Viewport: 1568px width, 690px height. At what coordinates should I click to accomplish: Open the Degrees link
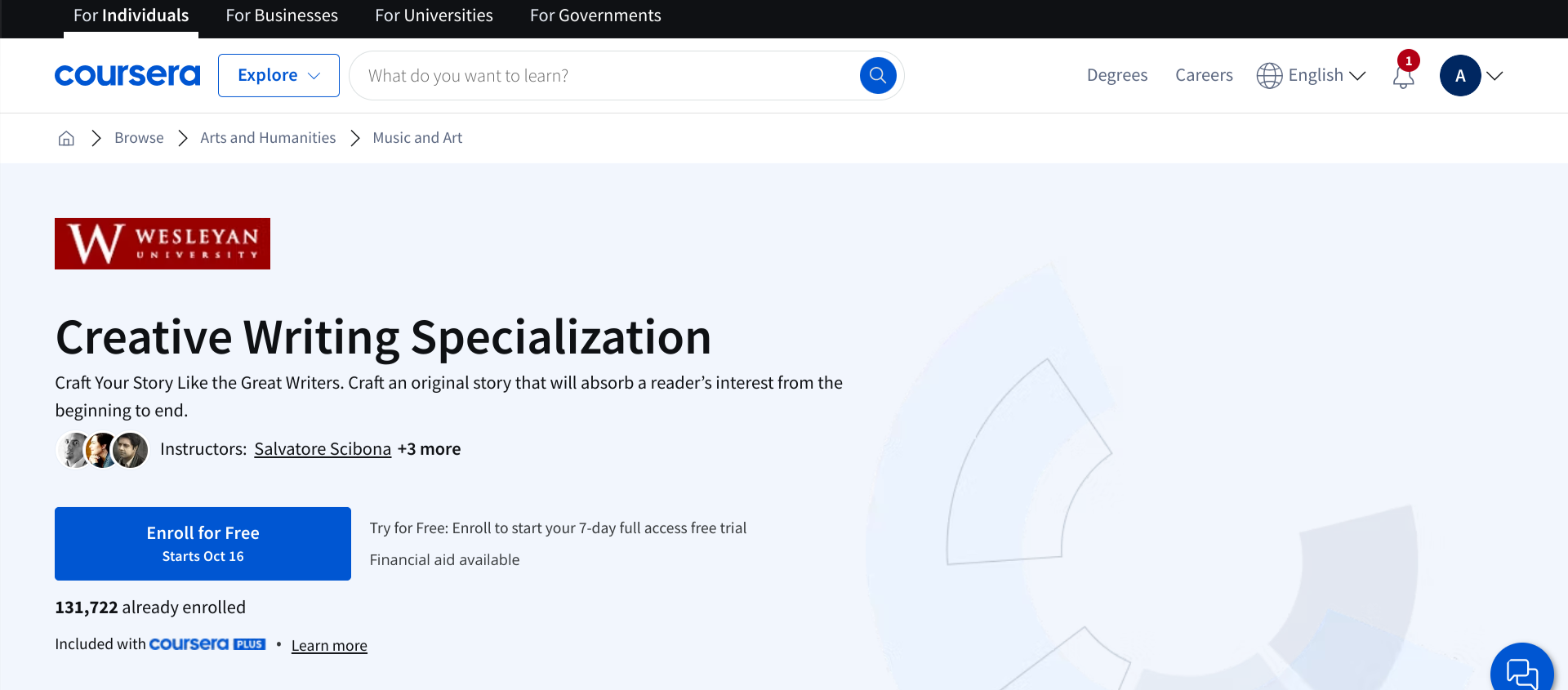(1116, 75)
